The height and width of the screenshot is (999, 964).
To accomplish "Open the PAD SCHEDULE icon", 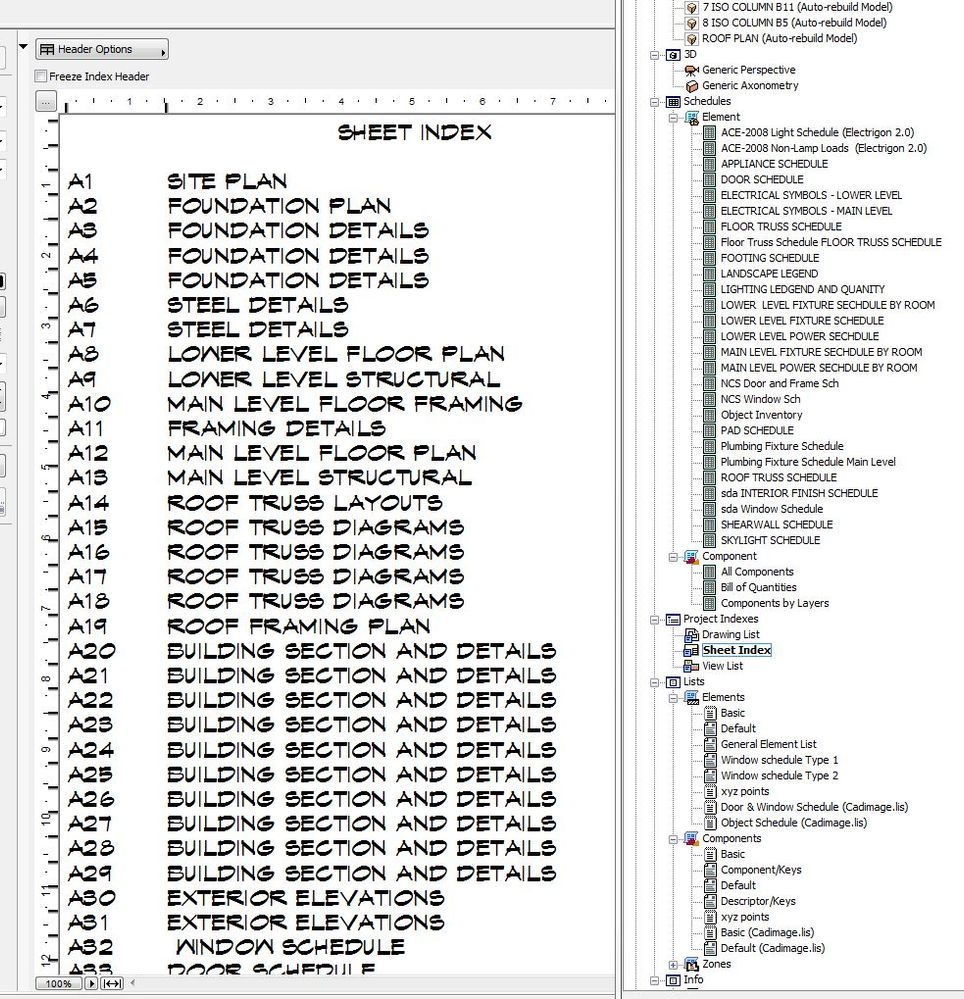I will tap(709, 431).
